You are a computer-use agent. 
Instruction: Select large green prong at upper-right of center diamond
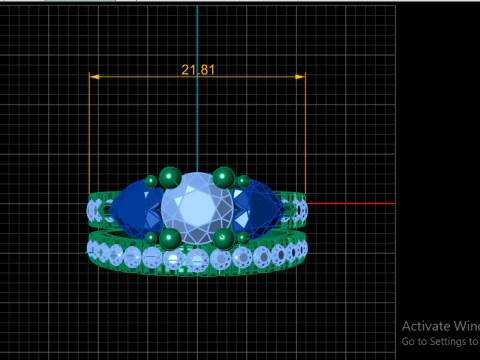pyautogui.click(x=223, y=177)
